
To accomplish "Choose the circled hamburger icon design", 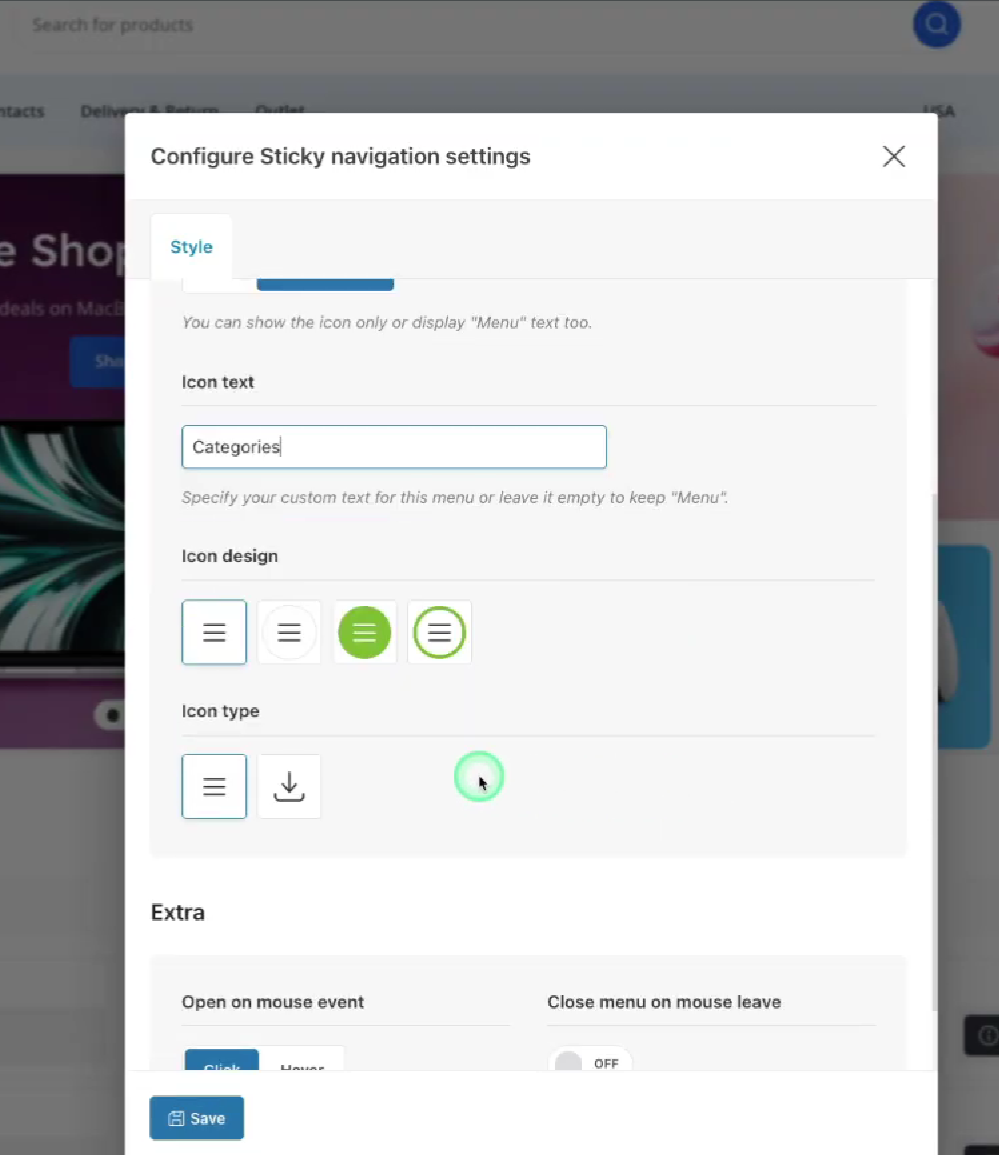I will [289, 632].
